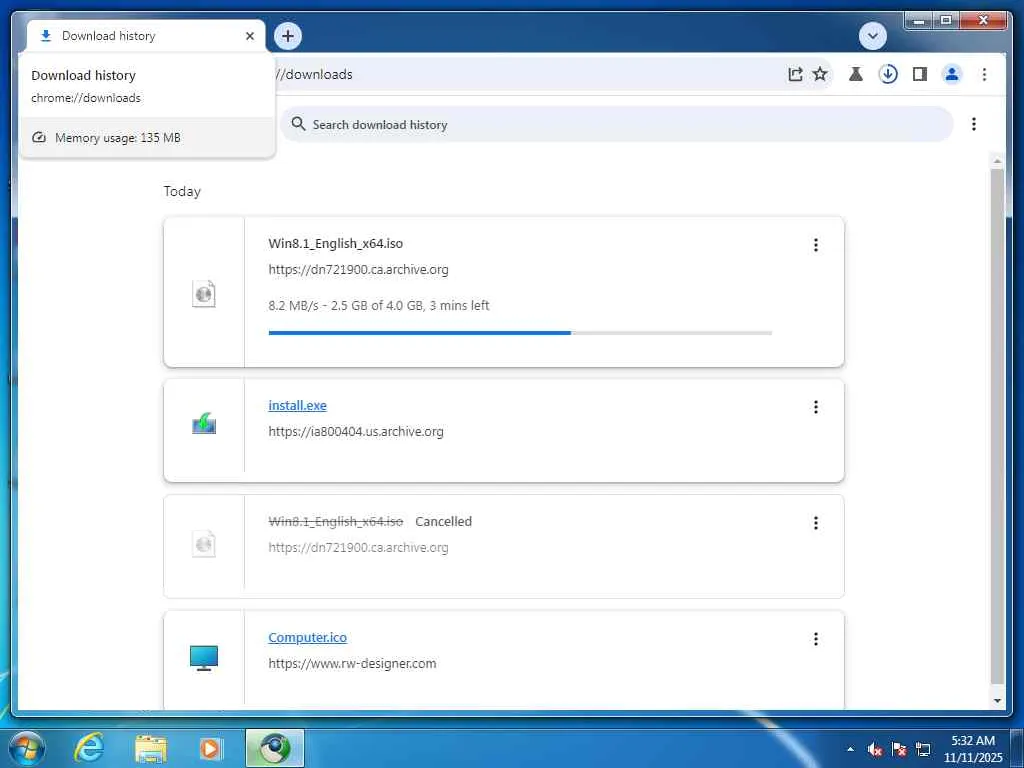1024x768 pixels.
Task: Open options for the downloading Win8.1 ISO
Action: [816, 245]
